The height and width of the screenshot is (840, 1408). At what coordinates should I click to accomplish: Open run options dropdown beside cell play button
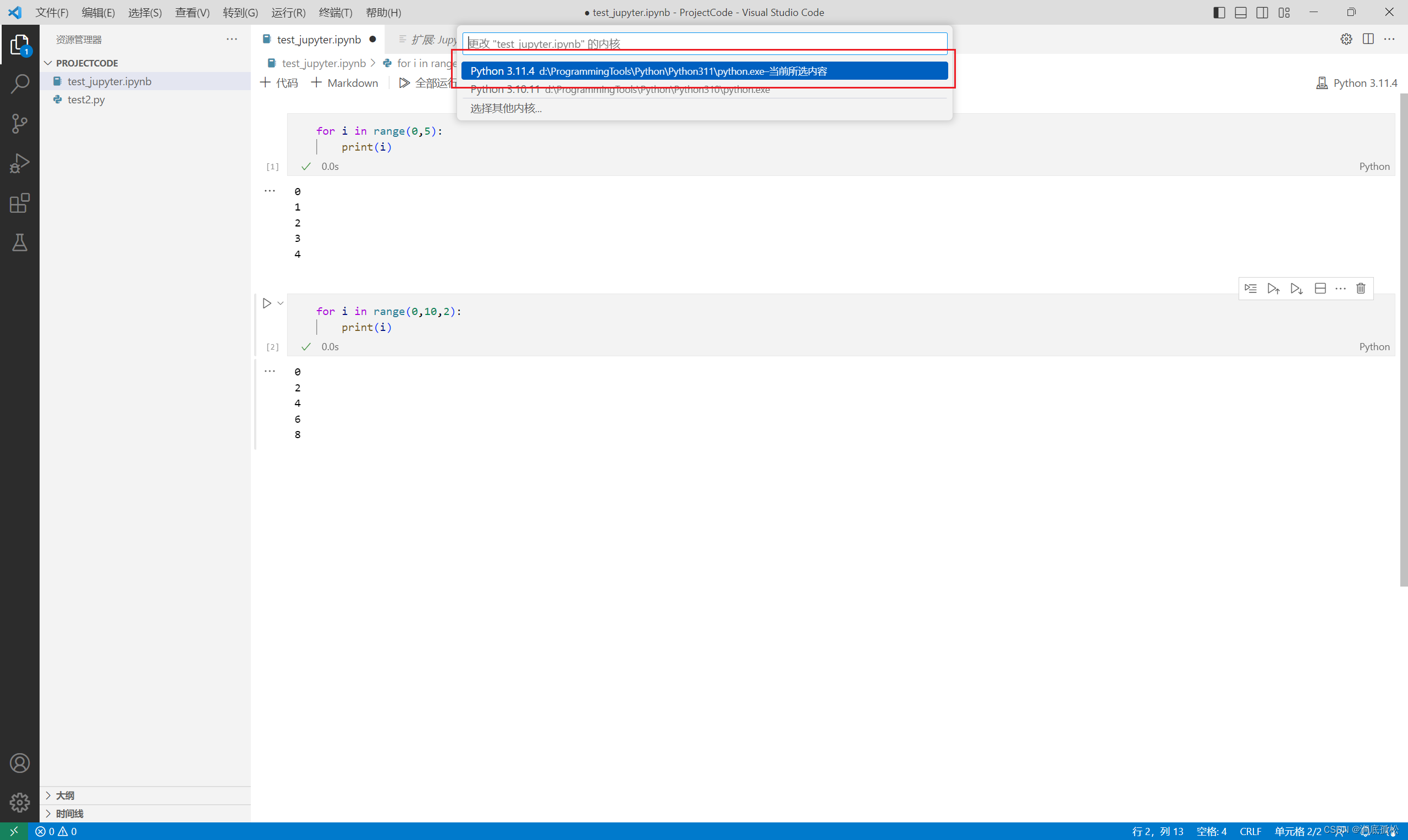coord(281,303)
